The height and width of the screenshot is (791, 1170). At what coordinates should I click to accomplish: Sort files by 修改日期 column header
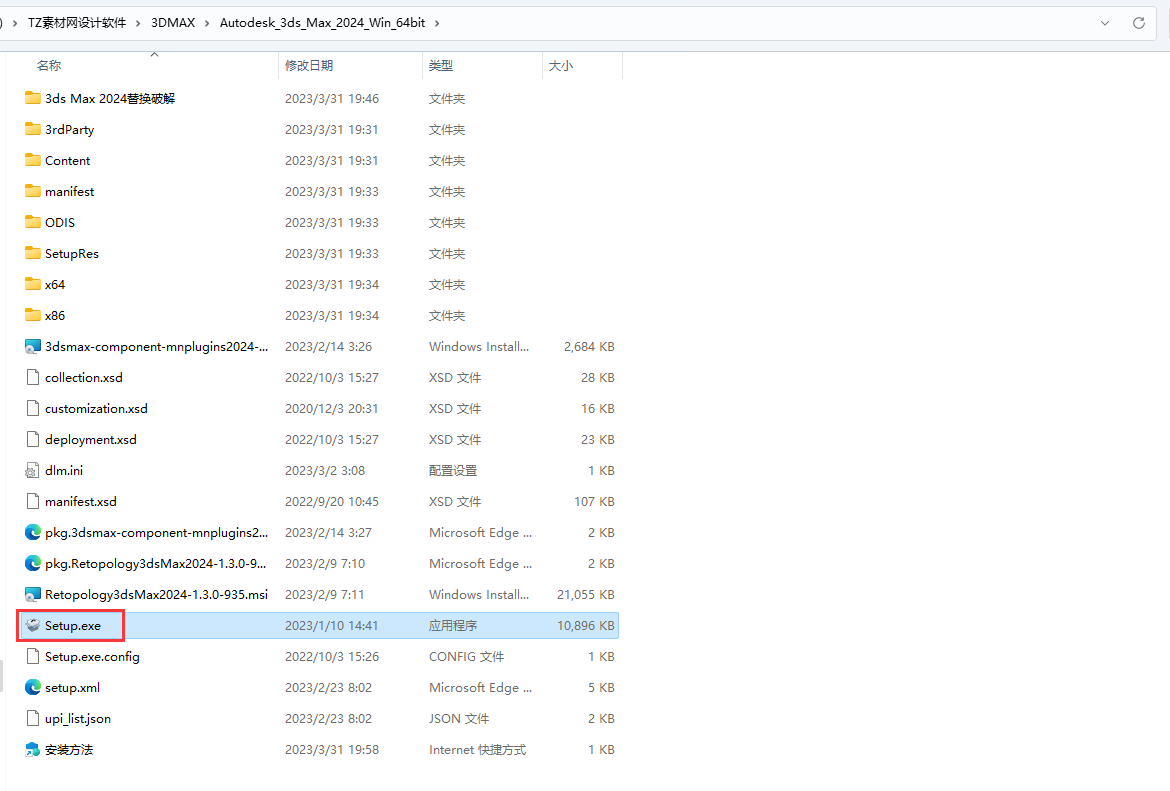pos(309,66)
